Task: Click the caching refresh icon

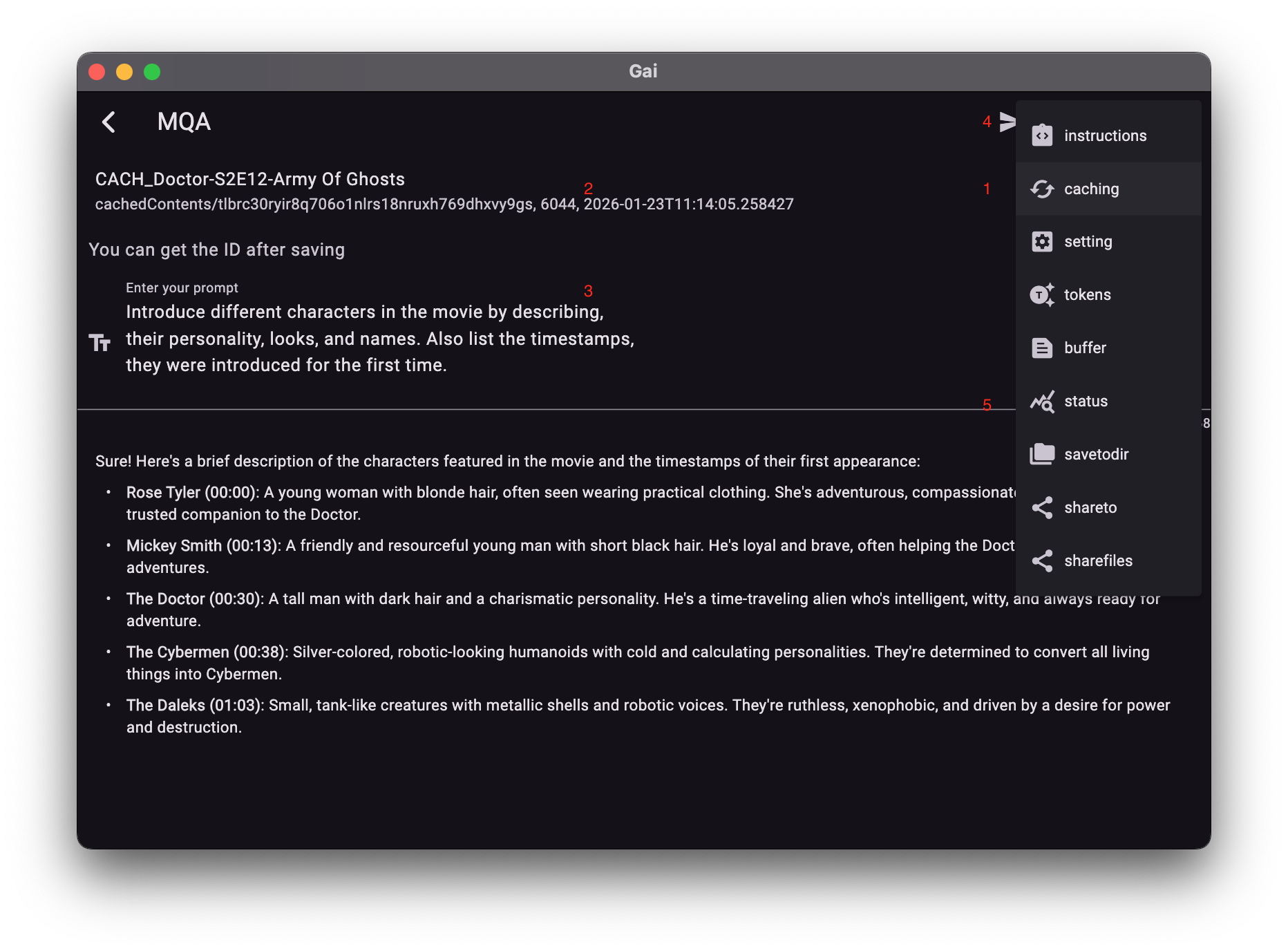Action: coord(1042,189)
